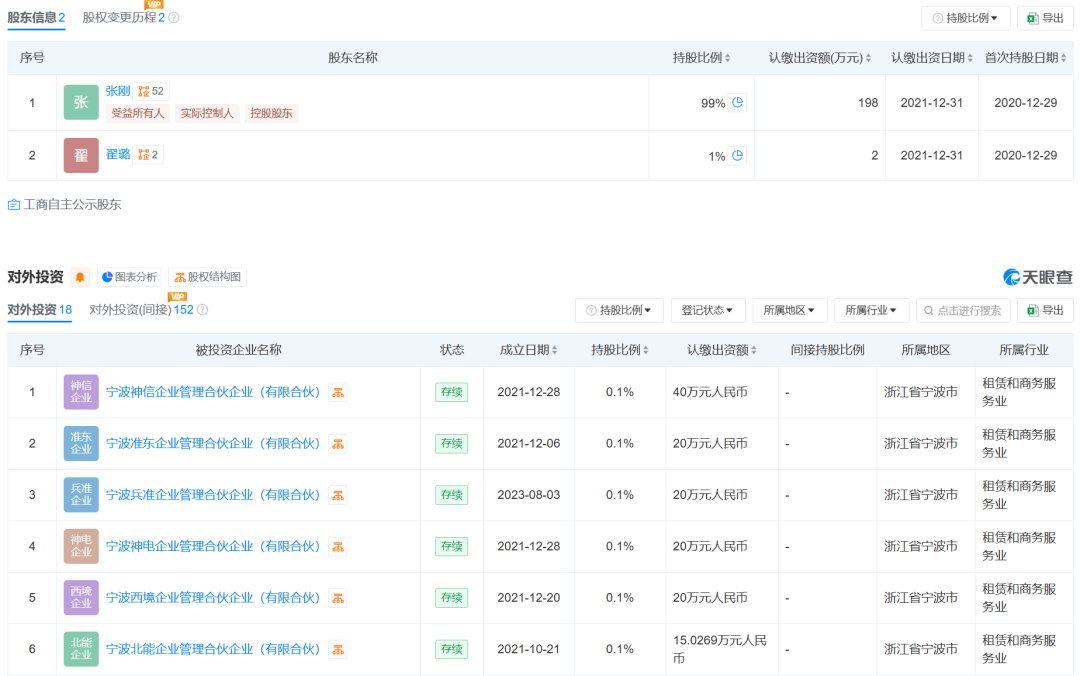This screenshot has height=676, width=1080.
Task: Click 存续 status badge for 宁波神信
Action: click(452, 392)
